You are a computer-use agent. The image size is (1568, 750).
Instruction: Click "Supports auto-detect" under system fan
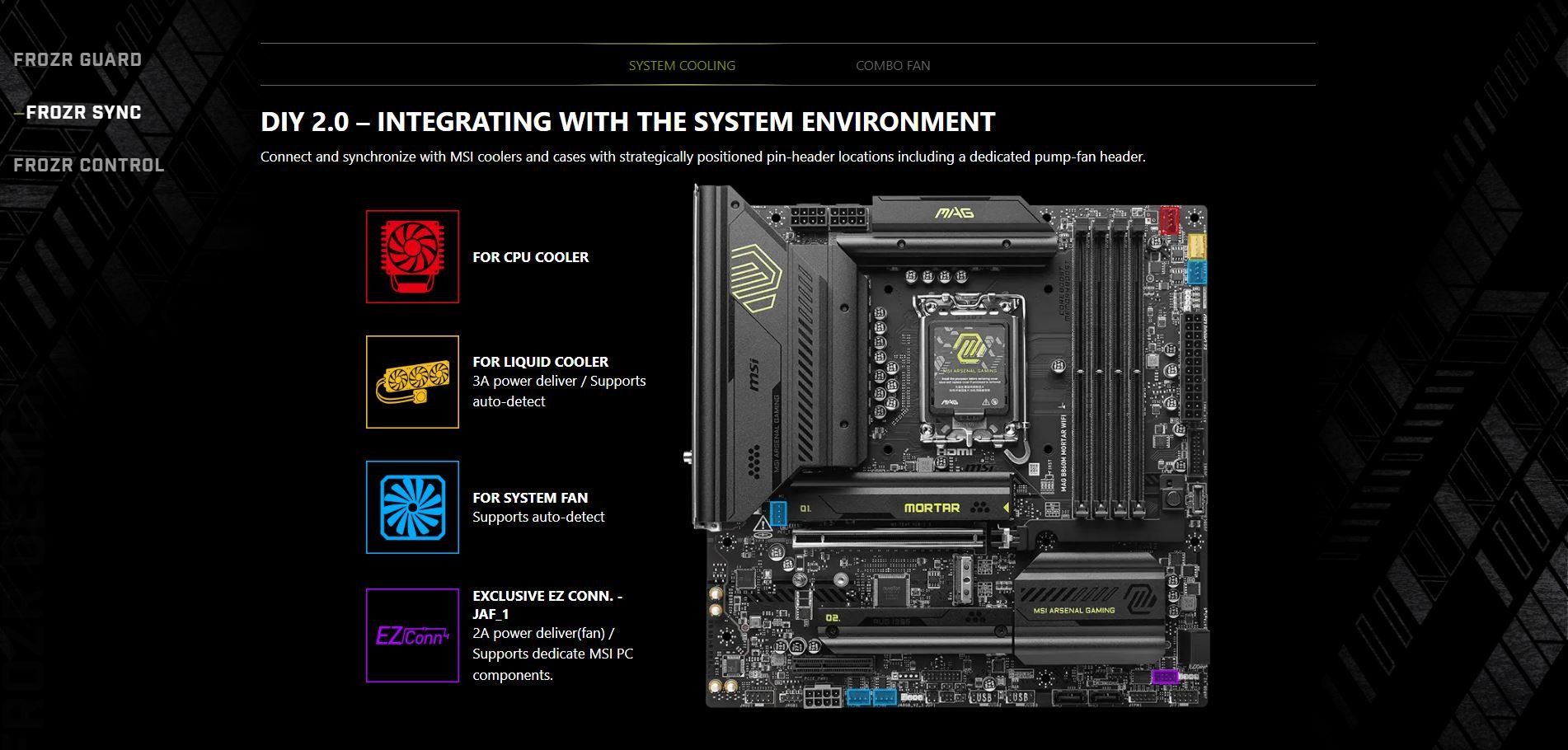coord(538,517)
